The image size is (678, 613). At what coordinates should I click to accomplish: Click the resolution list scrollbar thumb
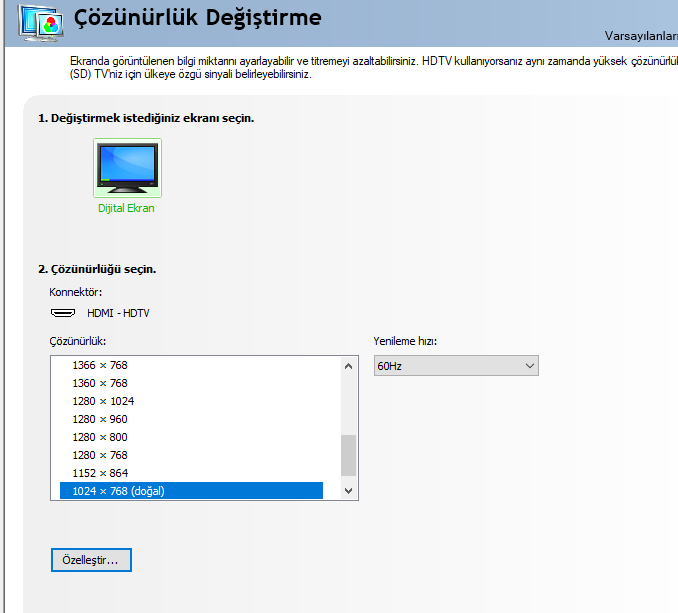click(x=349, y=455)
